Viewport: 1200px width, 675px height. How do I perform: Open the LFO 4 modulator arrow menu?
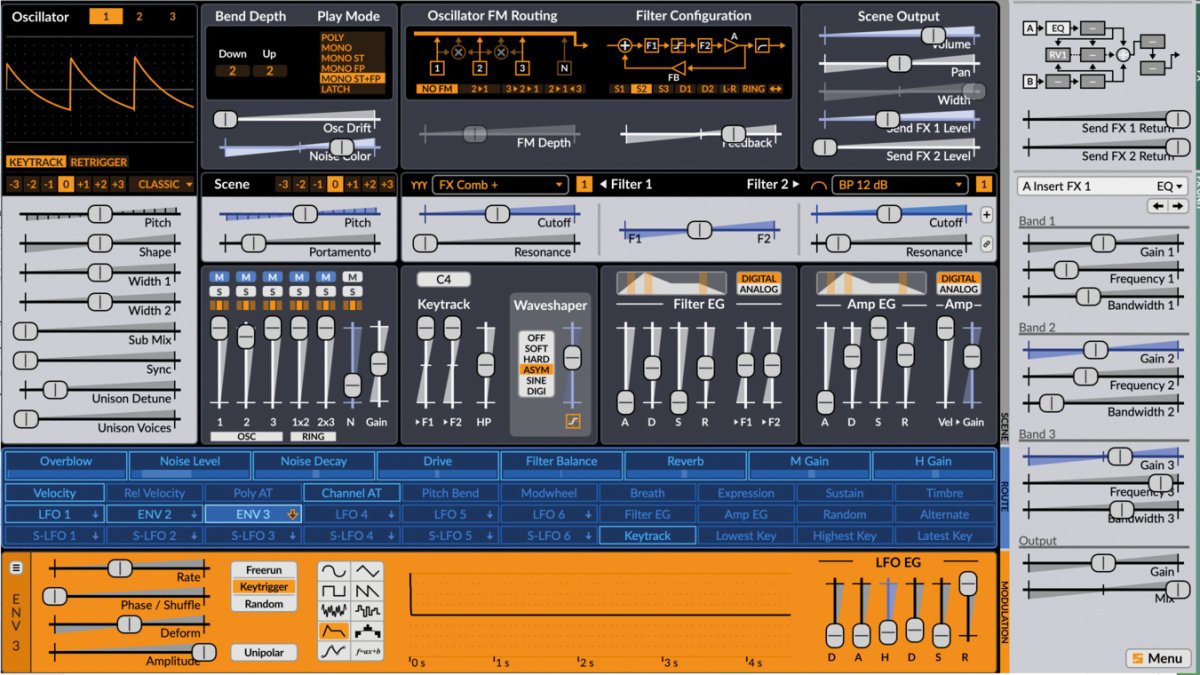click(392, 514)
